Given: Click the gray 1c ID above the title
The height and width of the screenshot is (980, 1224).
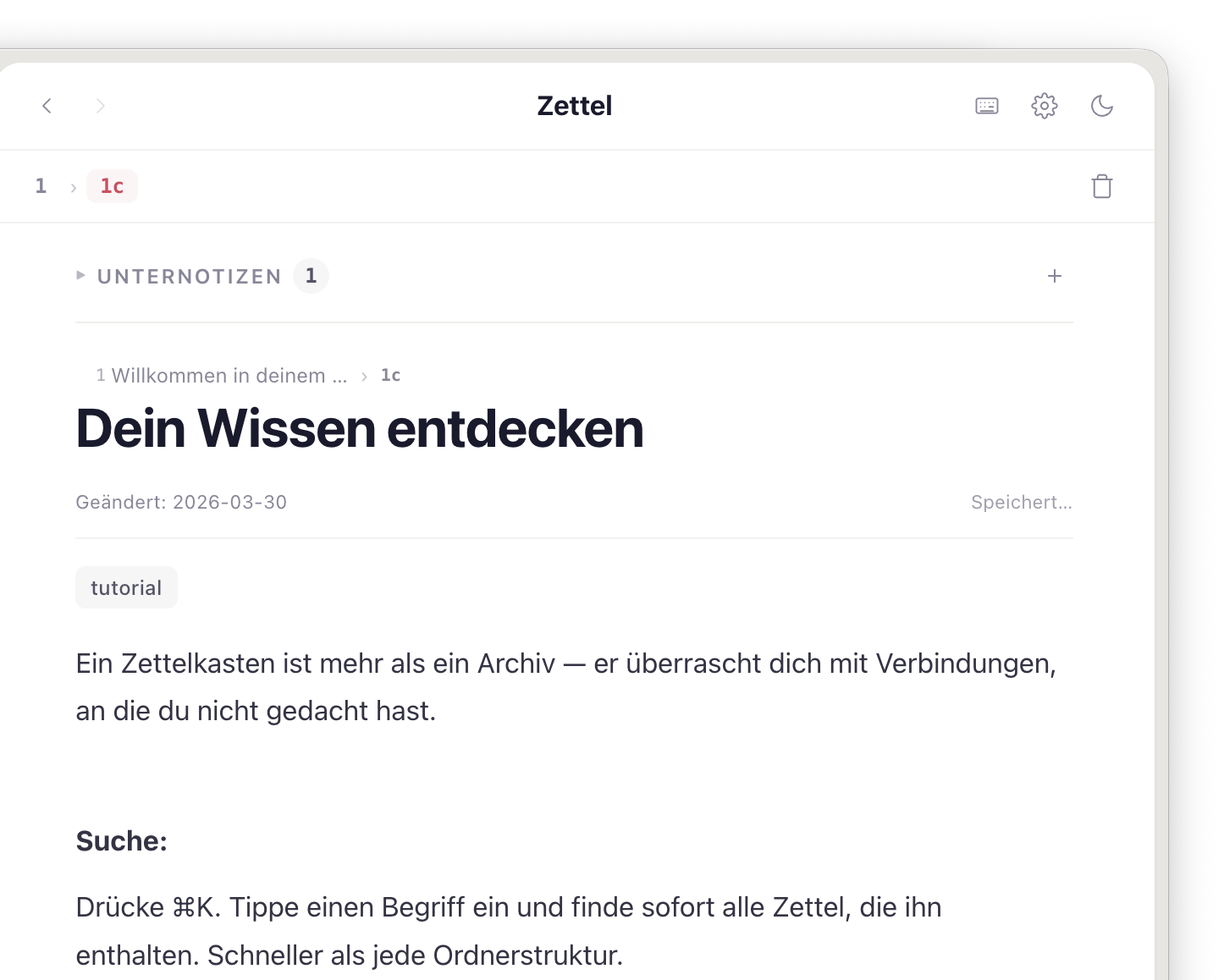Looking at the screenshot, I should [x=390, y=375].
